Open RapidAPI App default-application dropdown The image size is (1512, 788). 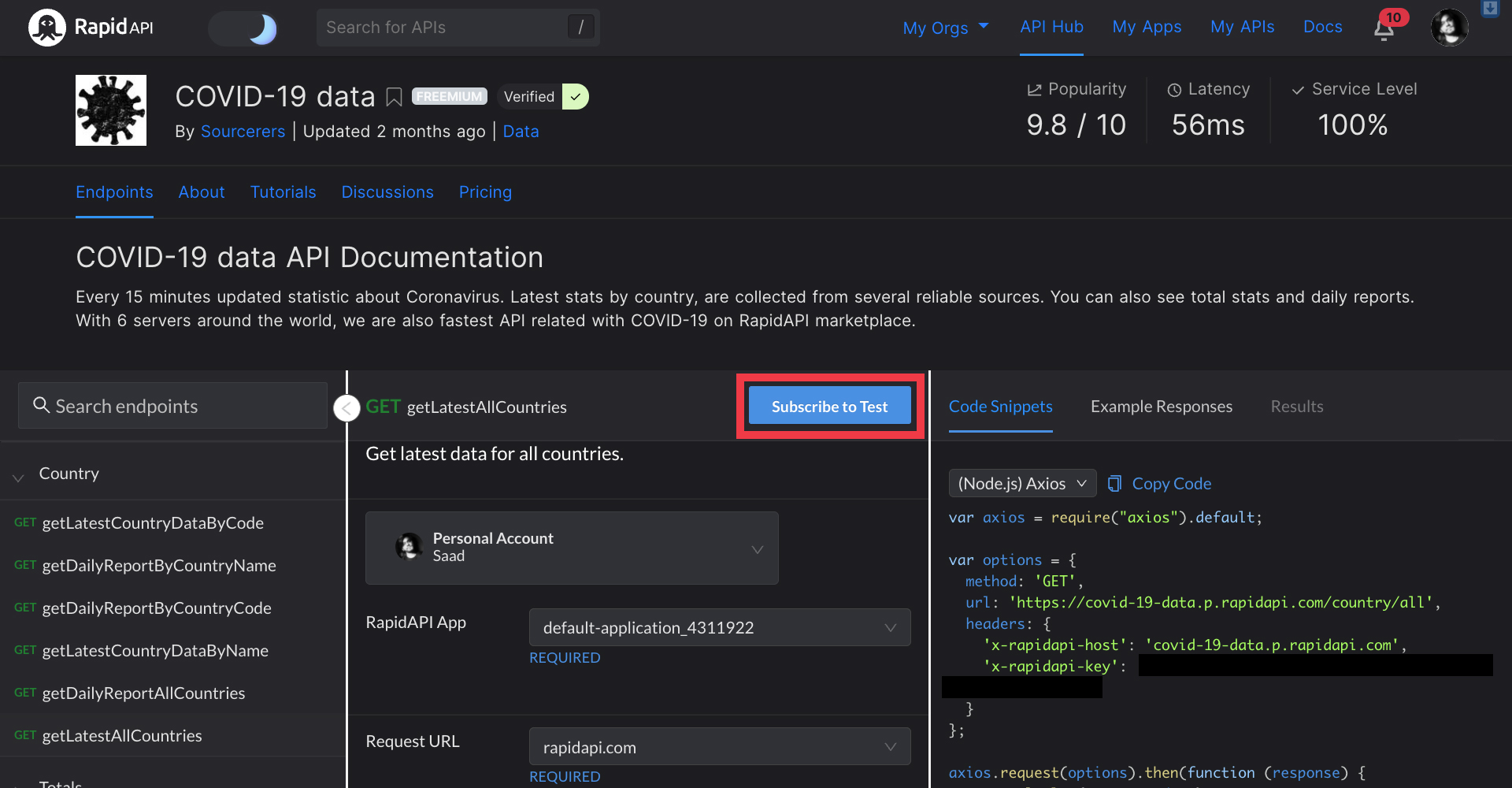click(x=720, y=627)
